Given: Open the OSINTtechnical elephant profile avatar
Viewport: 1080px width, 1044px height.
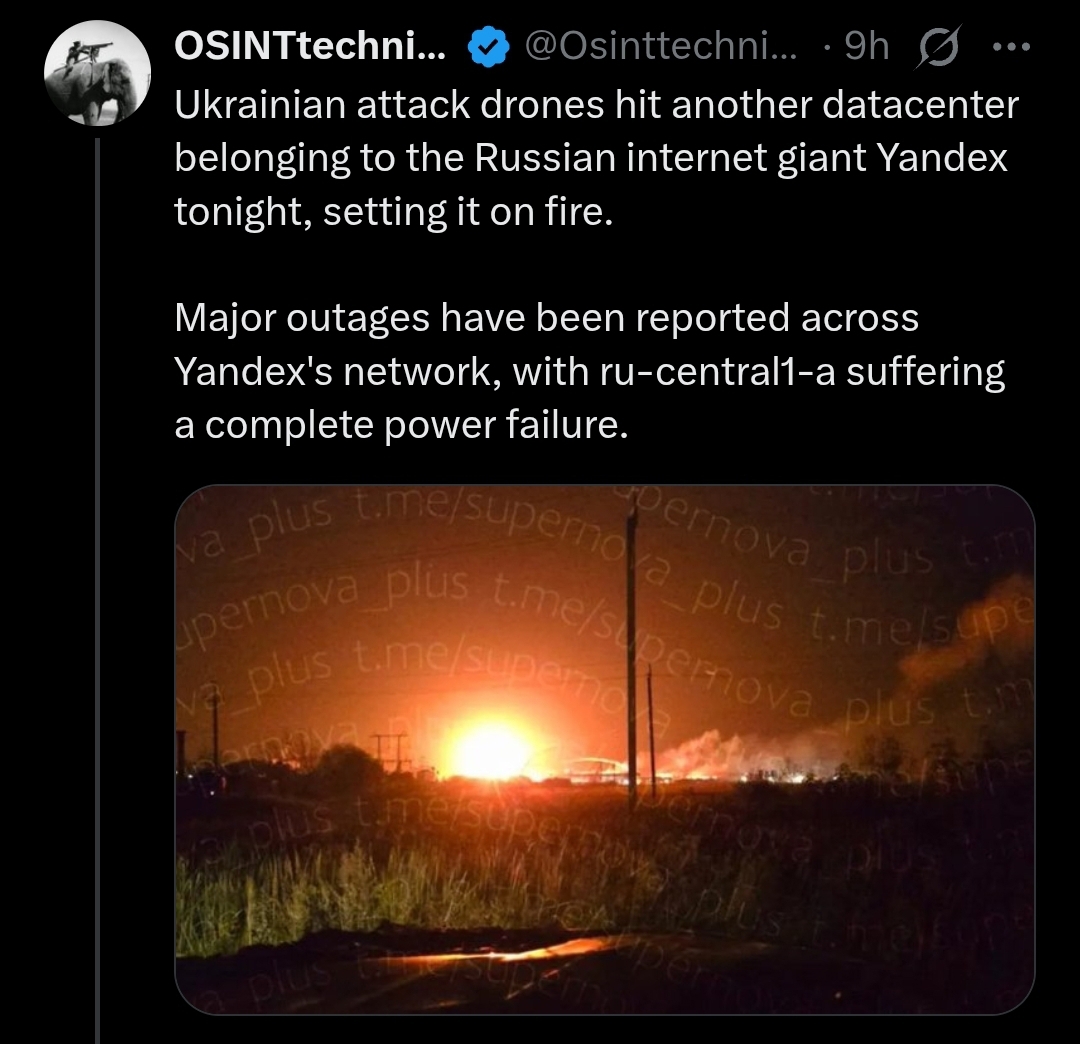Looking at the screenshot, I should point(97,73).
